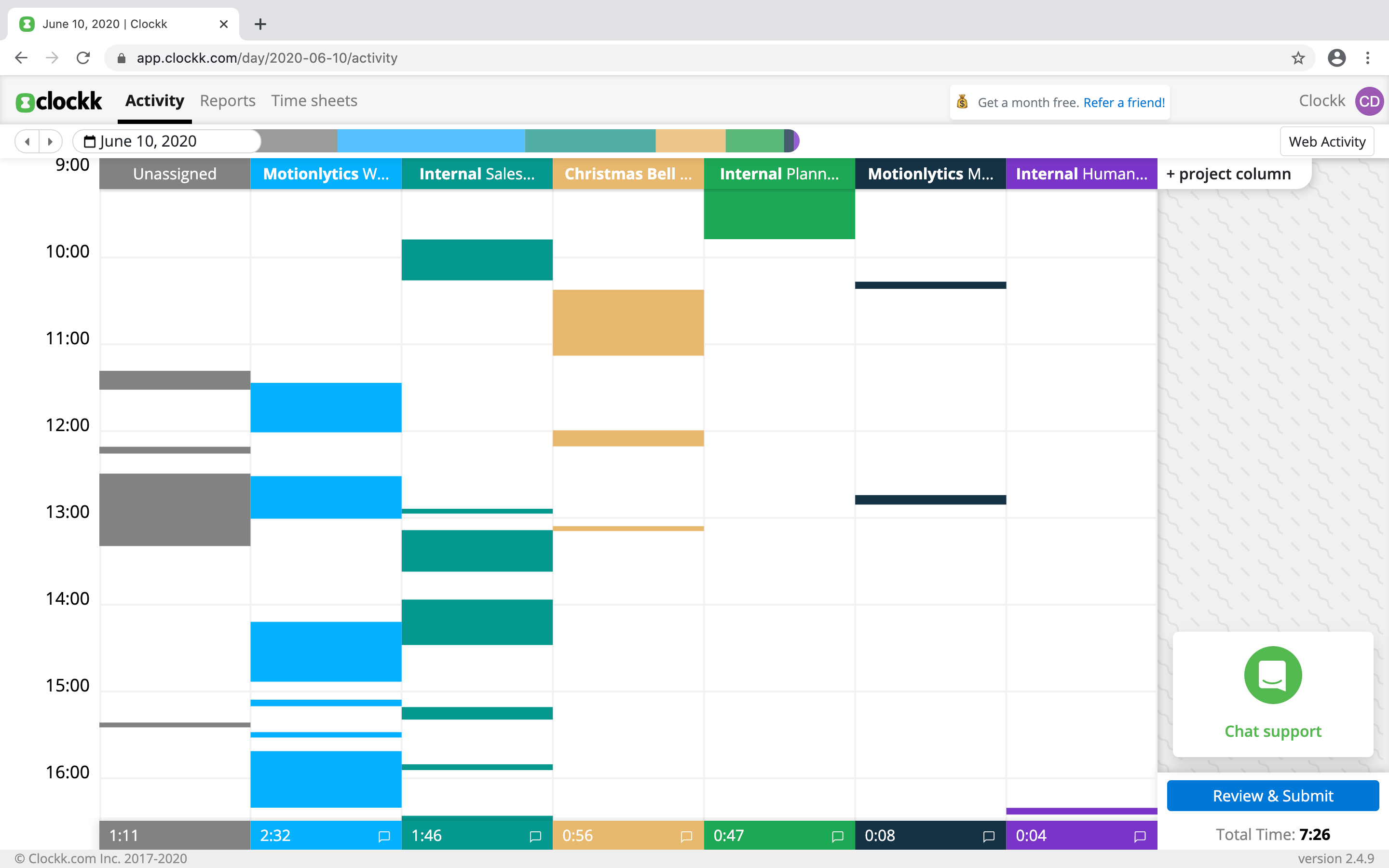Select purple Internal Human block after 16:00
The width and height of the screenshot is (1389, 868).
1081,811
